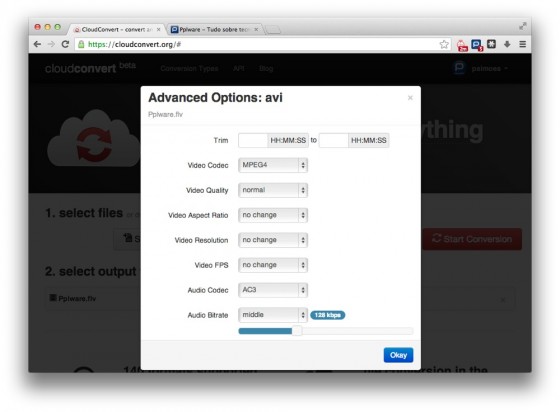Click the audio bitrate slider handle
Viewport: 560px width, 412px height.
click(x=297, y=331)
